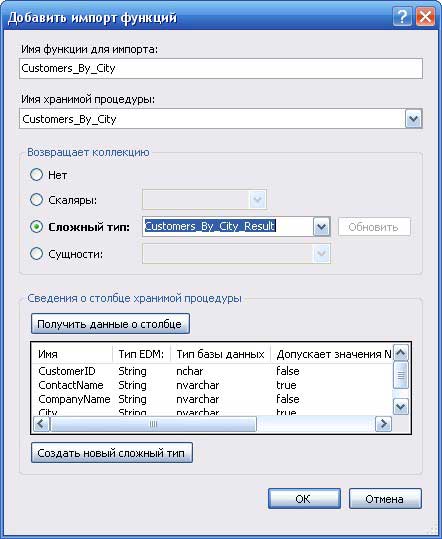Select the ContactName row
This screenshot has width=442, height=539.
(x=212, y=385)
